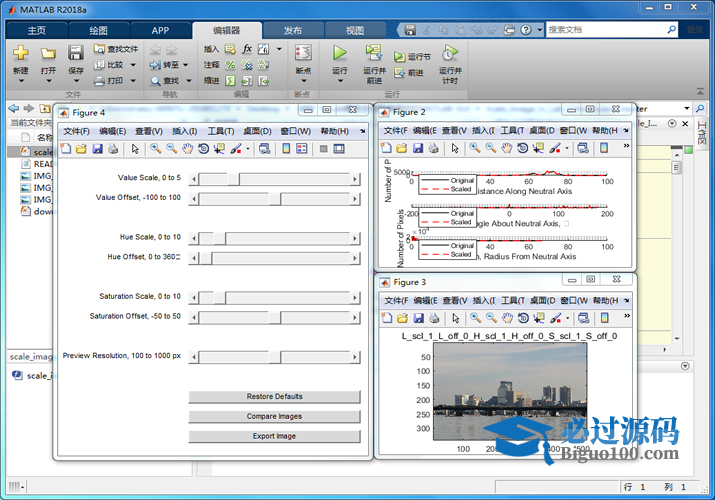This screenshot has height=500, width=715.
Task: Open Tools (工具) menu in Figure 4
Action: (221, 131)
